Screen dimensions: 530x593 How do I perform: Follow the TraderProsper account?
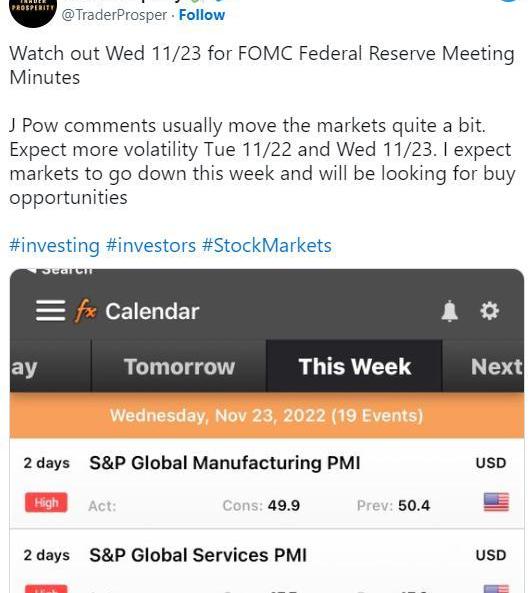click(x=202, y=15)
